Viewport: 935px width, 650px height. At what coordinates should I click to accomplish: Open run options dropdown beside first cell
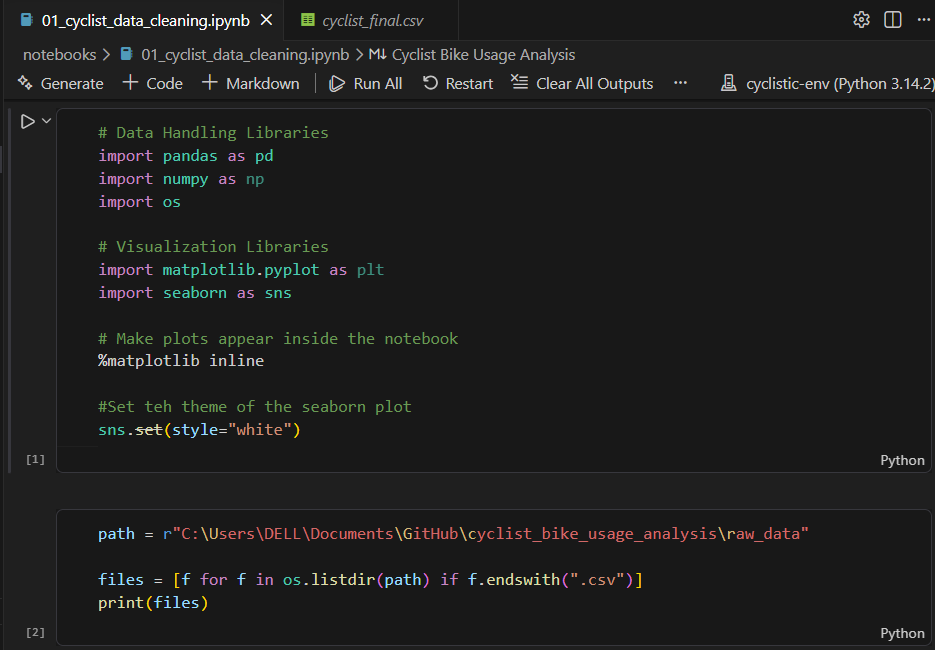47,121
